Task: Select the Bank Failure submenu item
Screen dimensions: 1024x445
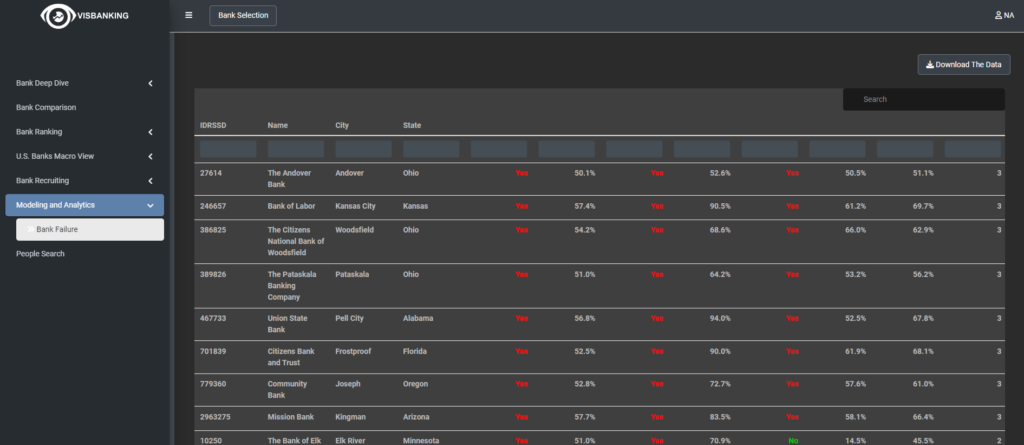Action: pos(58,229)
